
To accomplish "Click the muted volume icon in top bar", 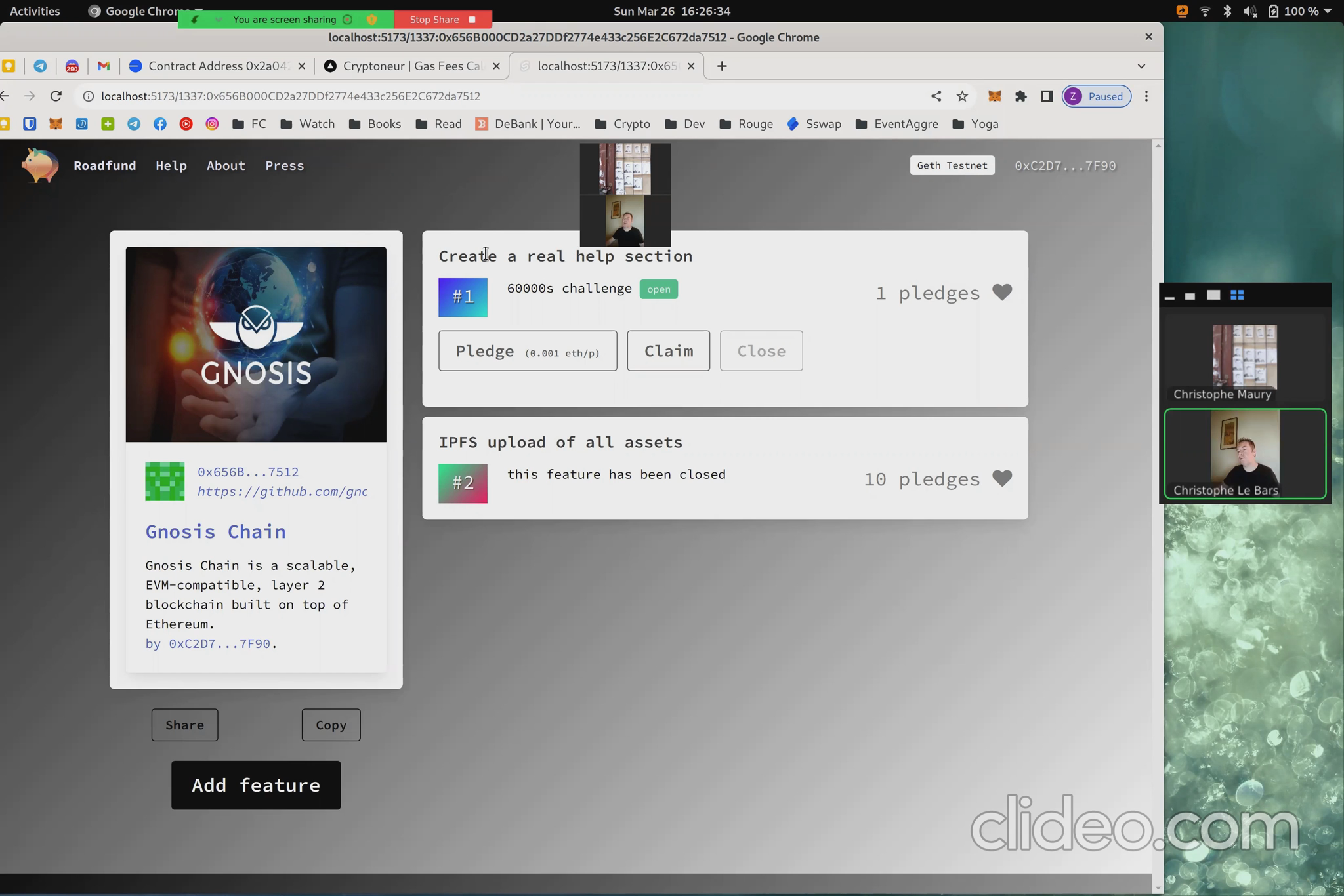I will [x=1250, y=11].
